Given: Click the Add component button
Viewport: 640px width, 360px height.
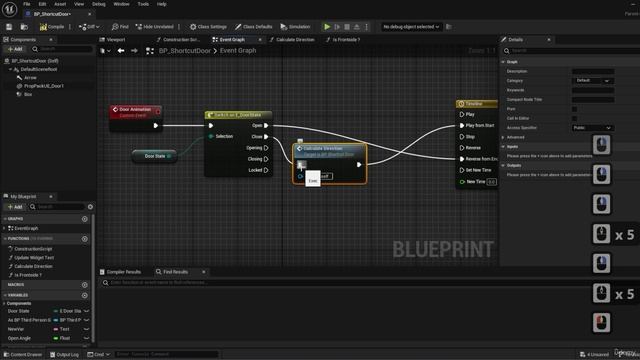Looking at the screenshot, I should 15,49.
